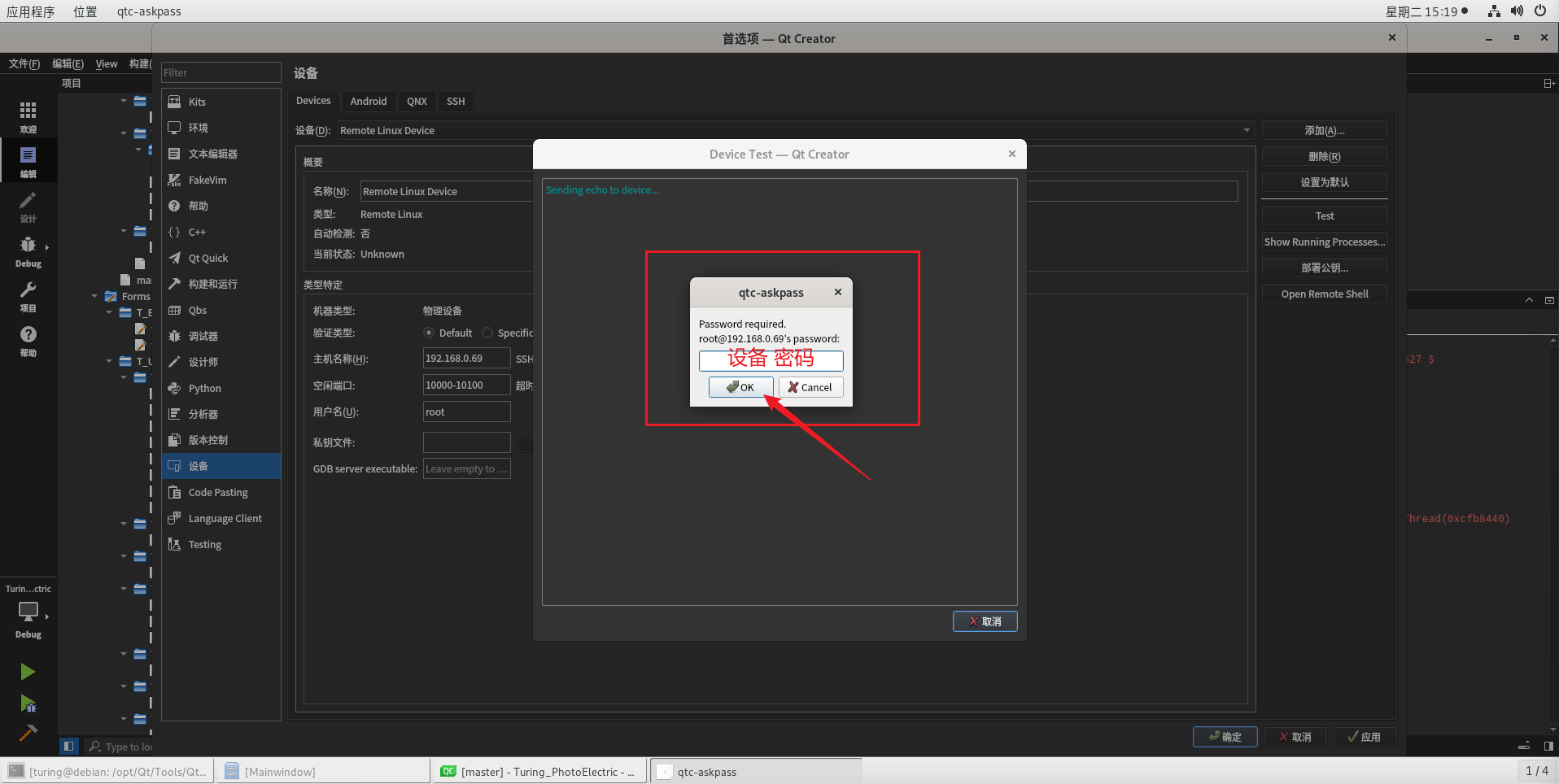Select 环境 preferences category
This screenshot has width=1559, height=784.
pos(221,128)
